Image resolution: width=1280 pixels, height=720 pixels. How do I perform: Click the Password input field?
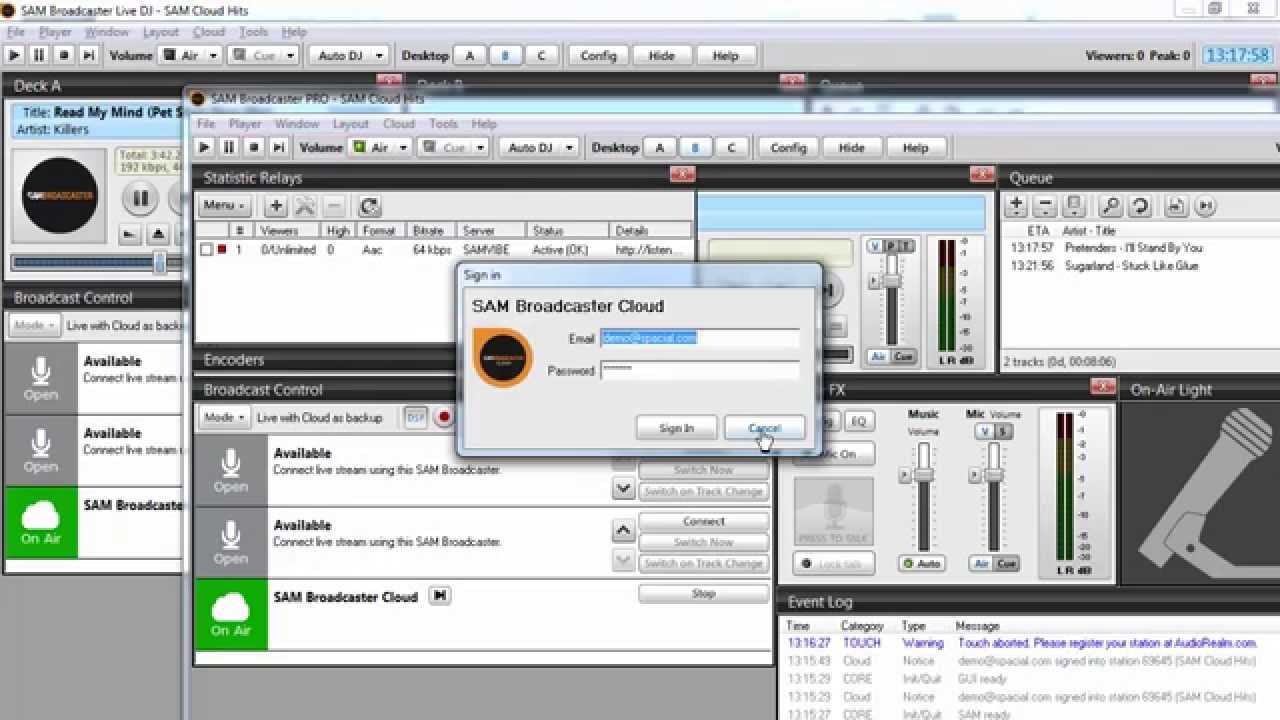(699, 370)
